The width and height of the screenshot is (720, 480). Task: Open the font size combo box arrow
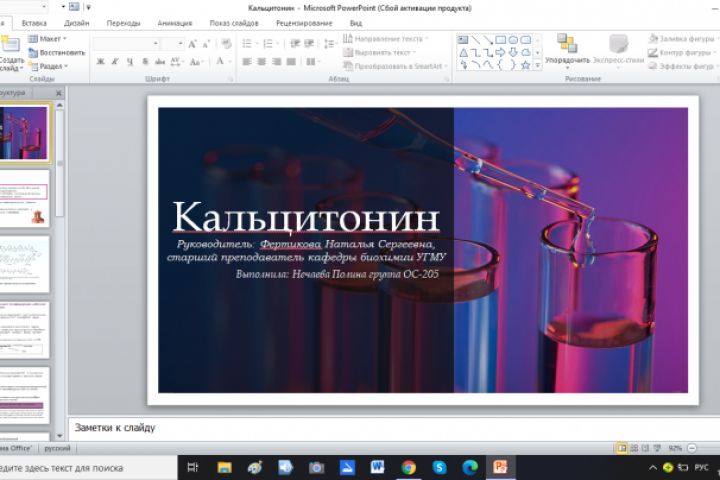point(180,44)
